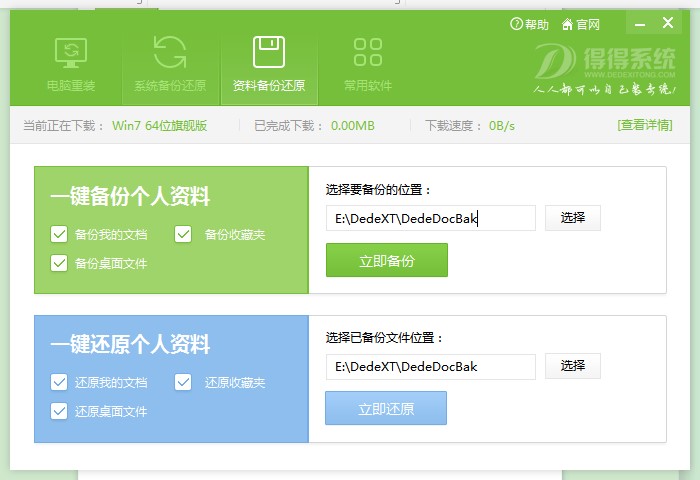Viewport: 700px width, 480px height.
Task: Open the 查看详情 download details link
Action: tap(644, 125)
